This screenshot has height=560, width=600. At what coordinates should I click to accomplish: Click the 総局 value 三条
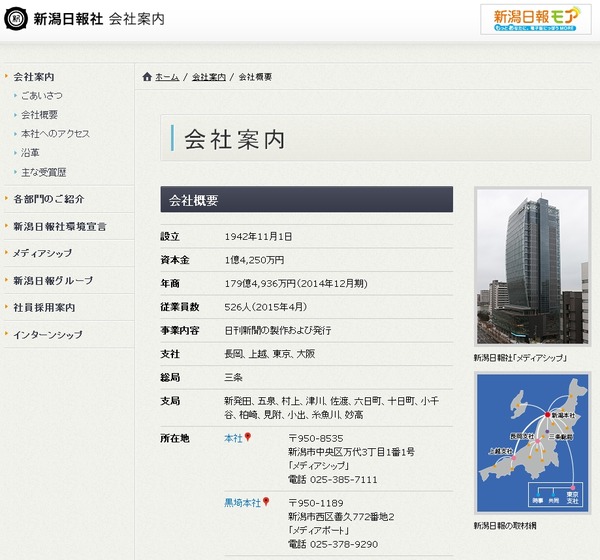point(233,377)
